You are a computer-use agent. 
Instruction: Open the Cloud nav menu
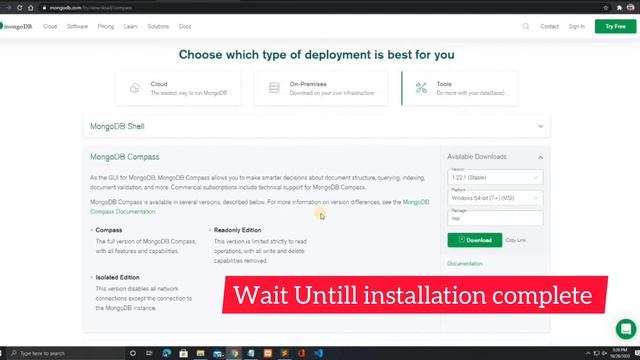[x=50, y=27]
